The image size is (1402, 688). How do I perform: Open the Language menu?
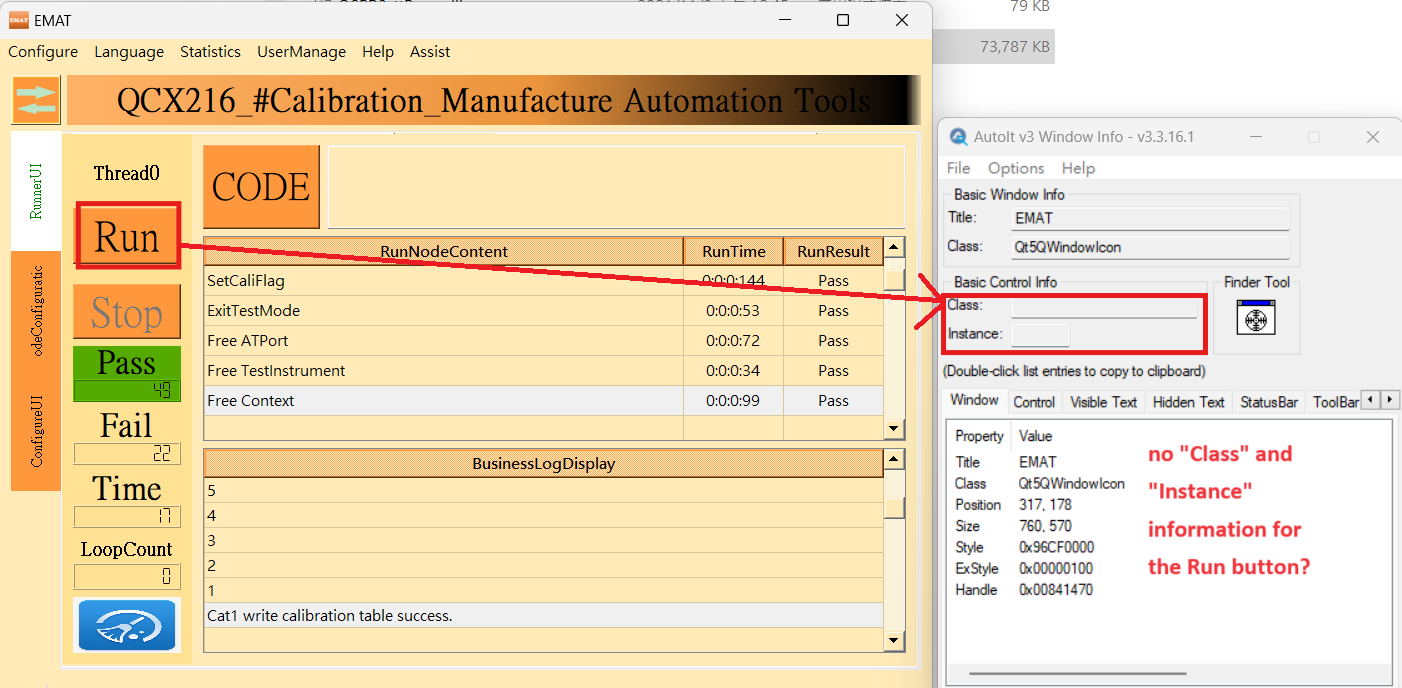coord(129,52)
